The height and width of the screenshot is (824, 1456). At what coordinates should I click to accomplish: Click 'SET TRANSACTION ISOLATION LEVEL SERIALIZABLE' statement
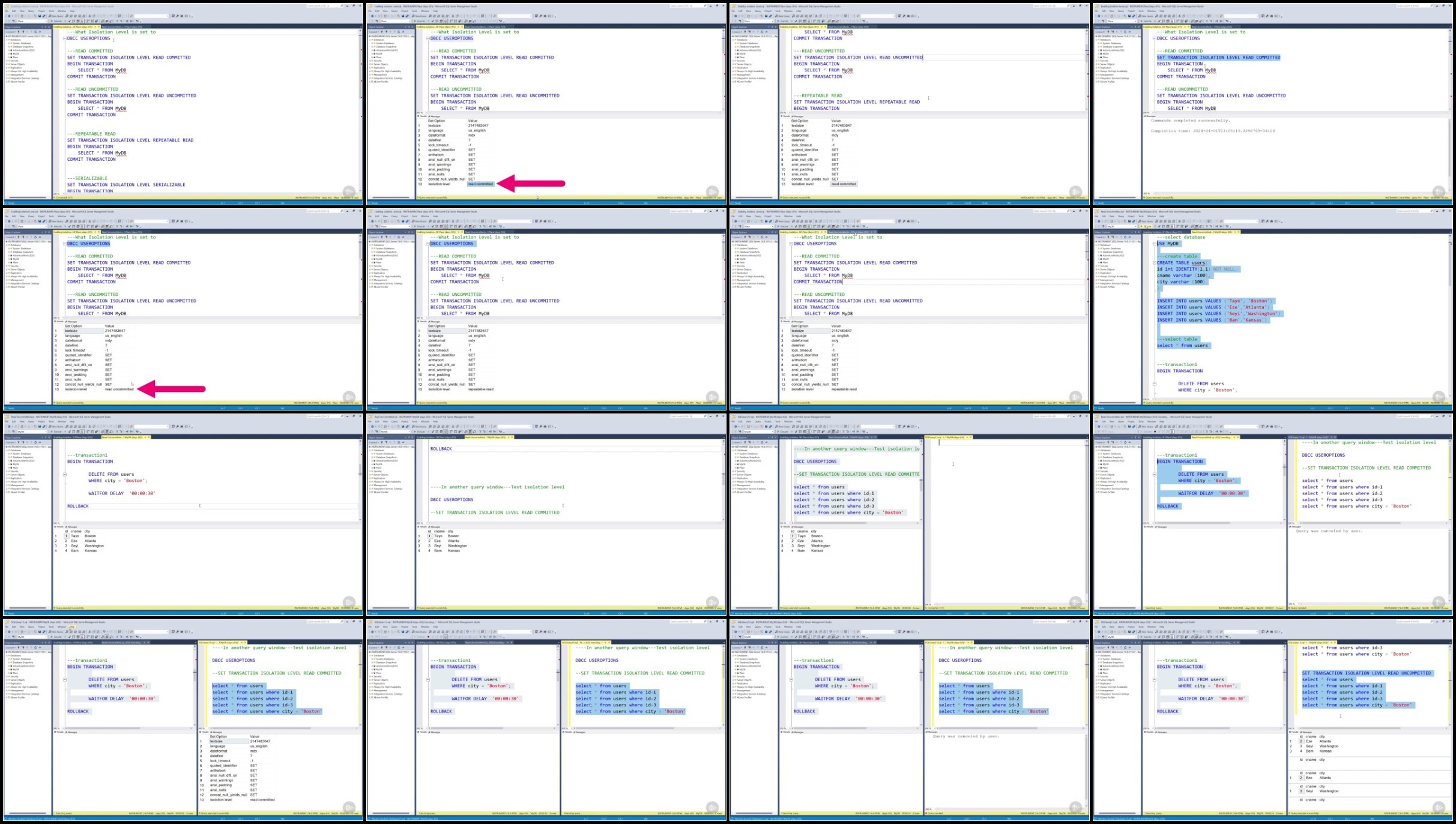[x=126, y=185]
